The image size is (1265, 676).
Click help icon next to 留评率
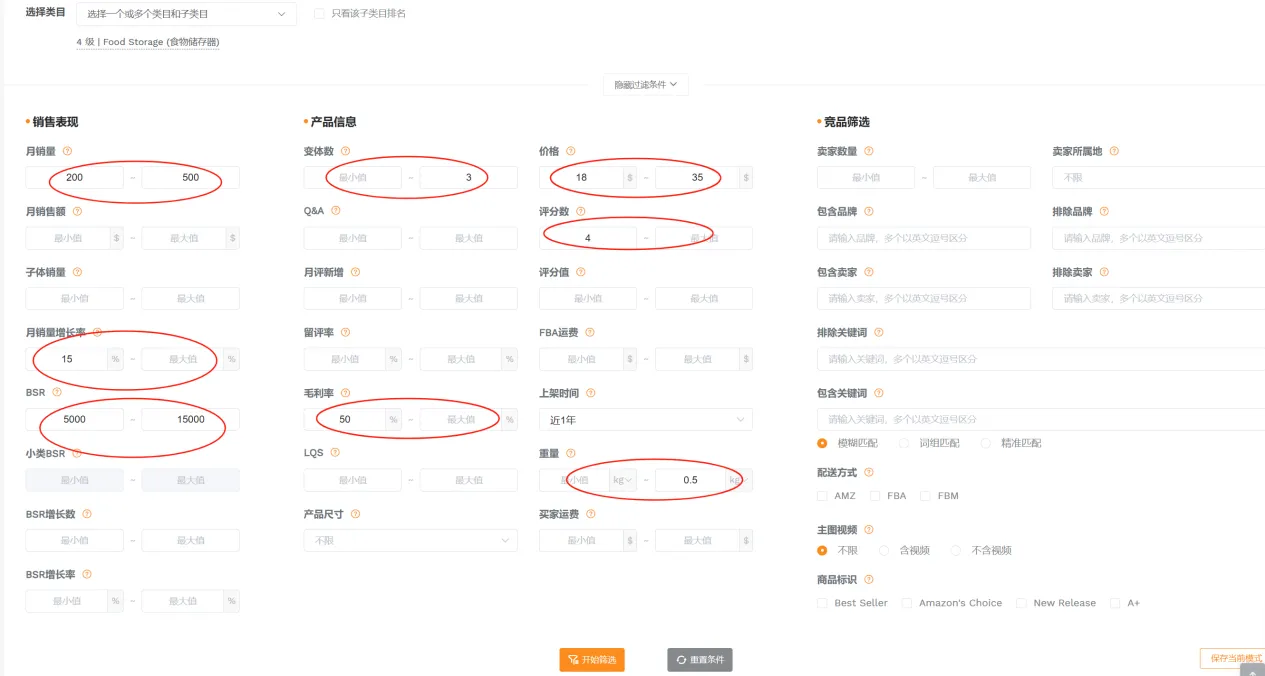pyautogui.click(x=345, y=332)
